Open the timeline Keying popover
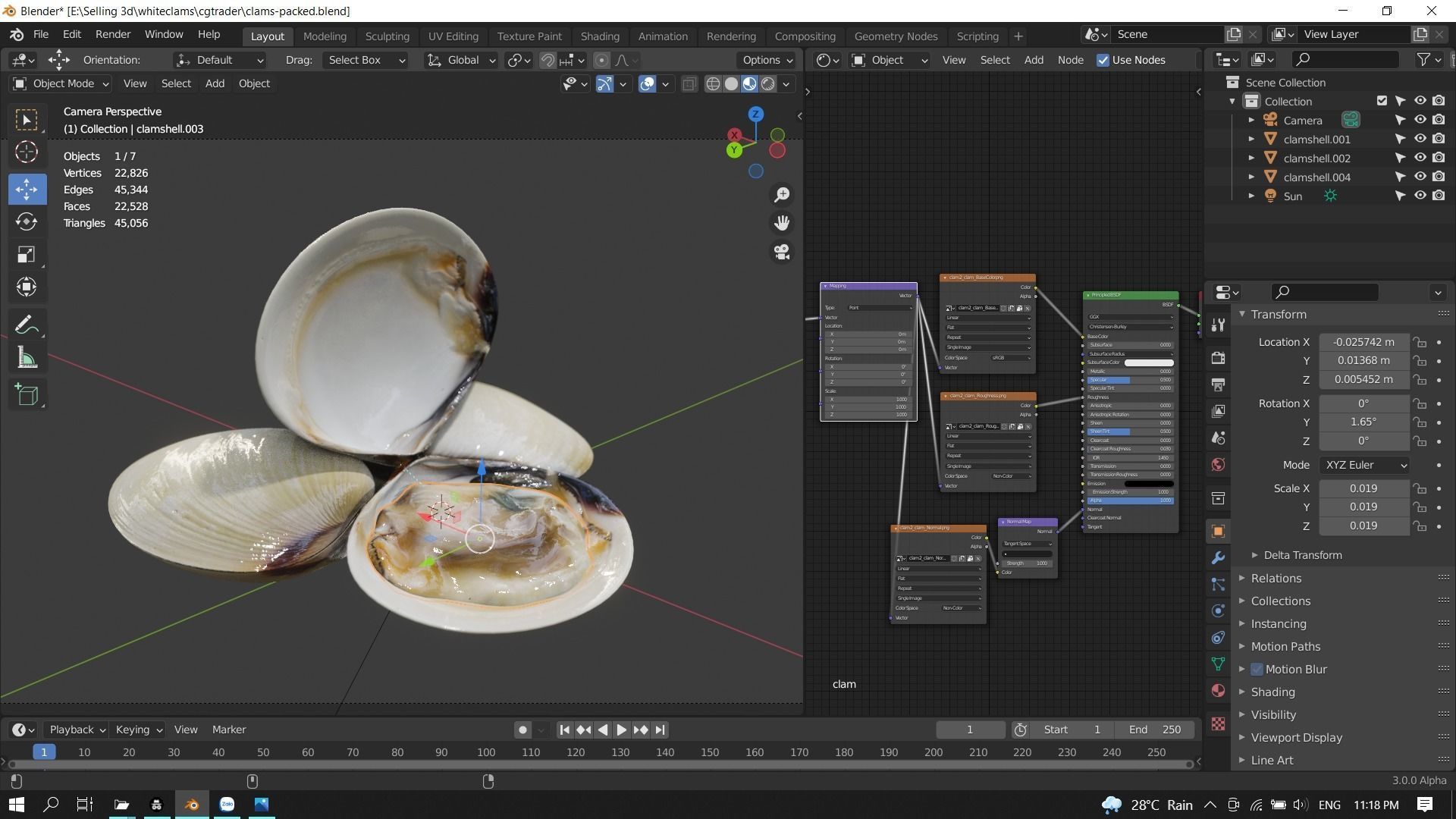Screen dimensions: 1456x819 coord(138,730)
